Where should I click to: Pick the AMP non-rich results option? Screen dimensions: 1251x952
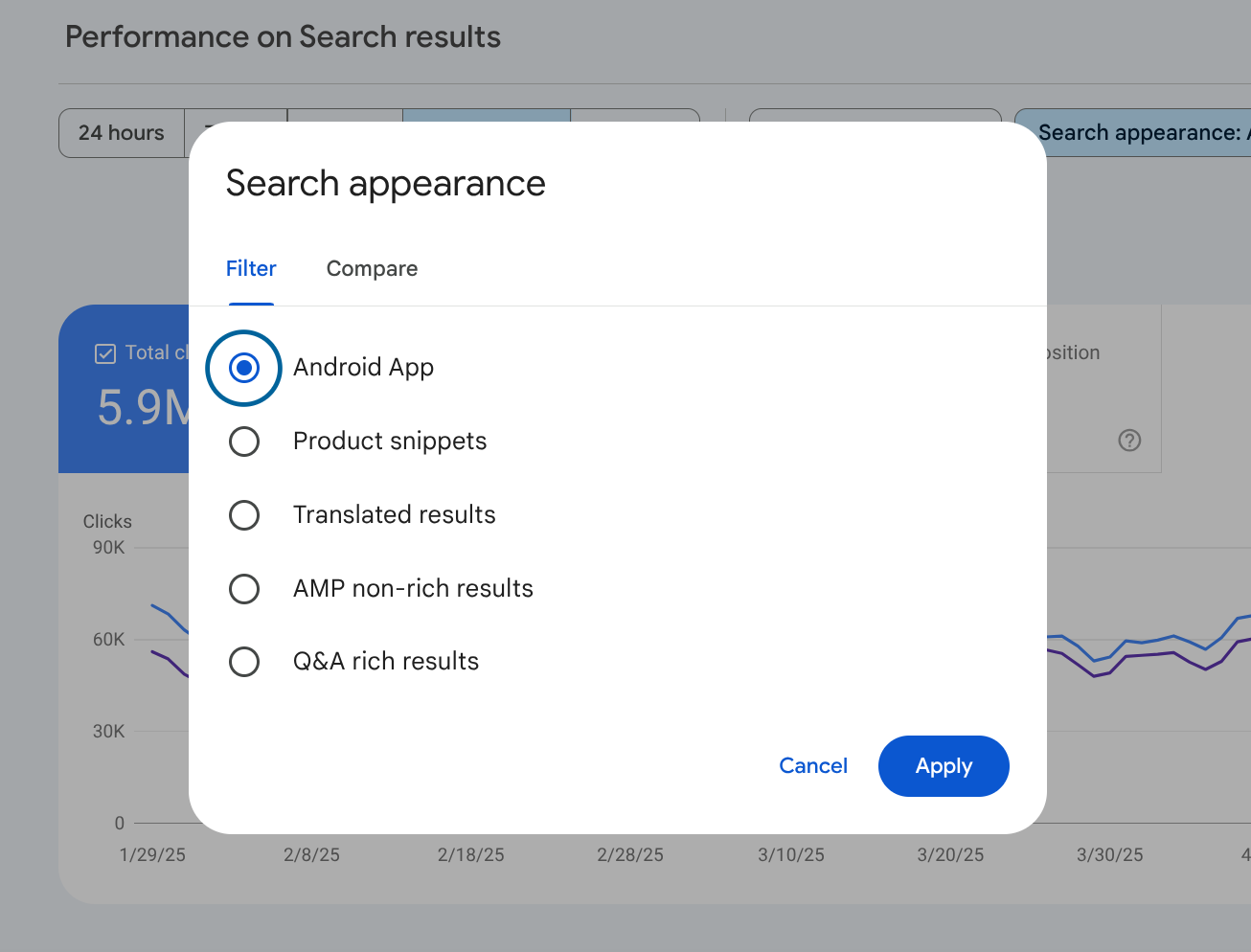pos(244,589)
